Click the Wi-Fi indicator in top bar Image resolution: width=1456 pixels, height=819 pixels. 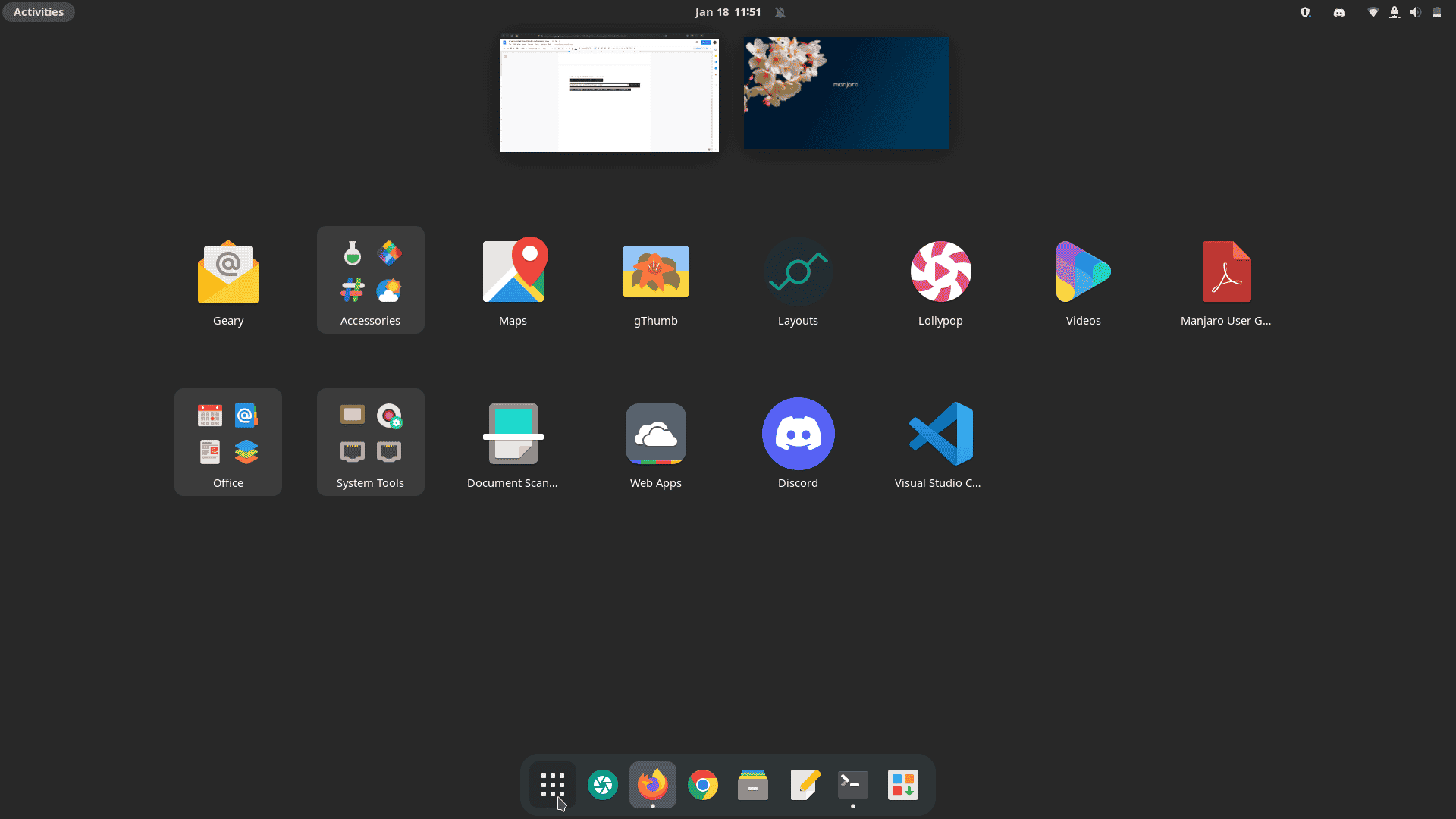[1373, 12]
